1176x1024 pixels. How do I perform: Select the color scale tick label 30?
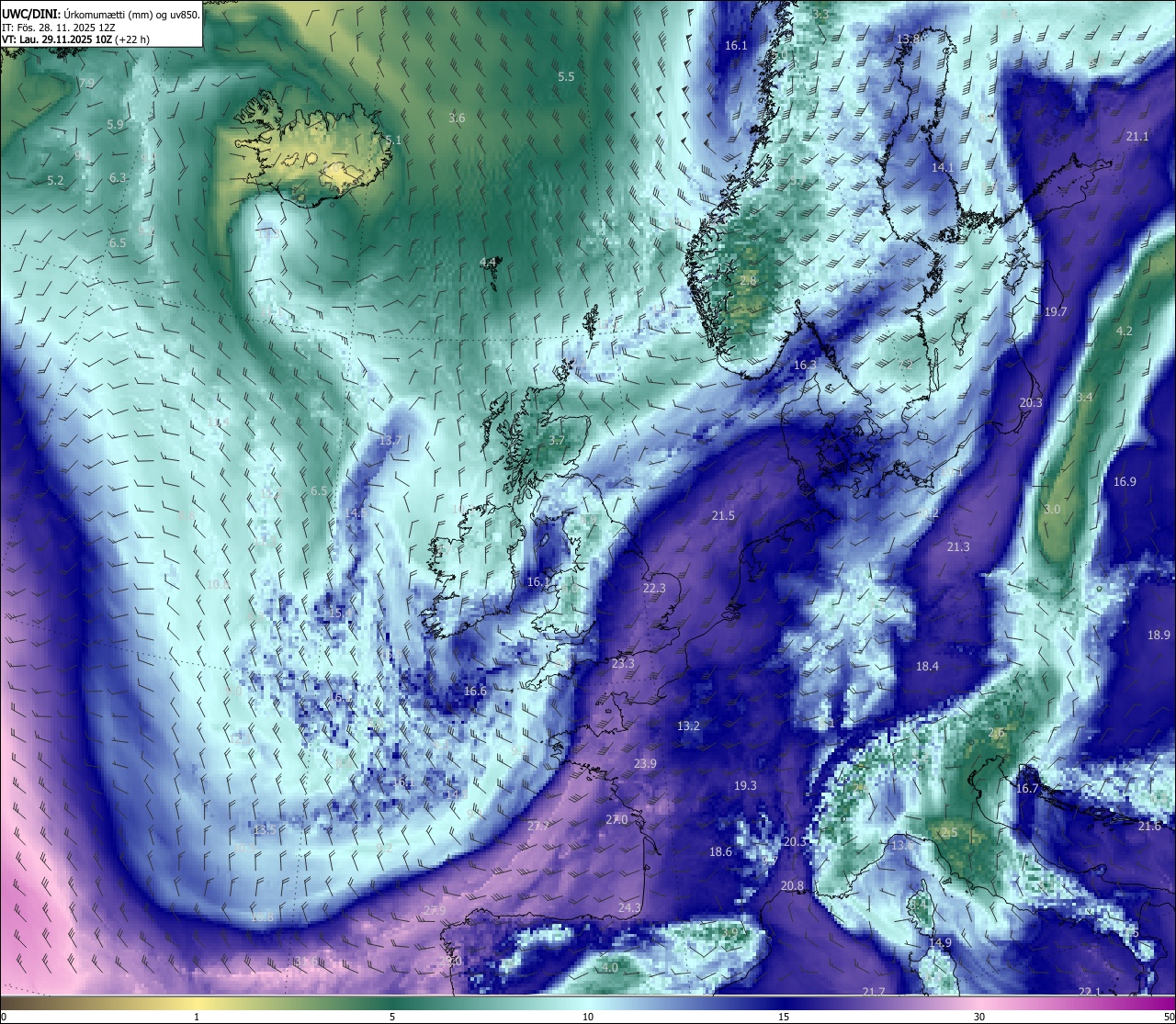tap(979, 1017)
